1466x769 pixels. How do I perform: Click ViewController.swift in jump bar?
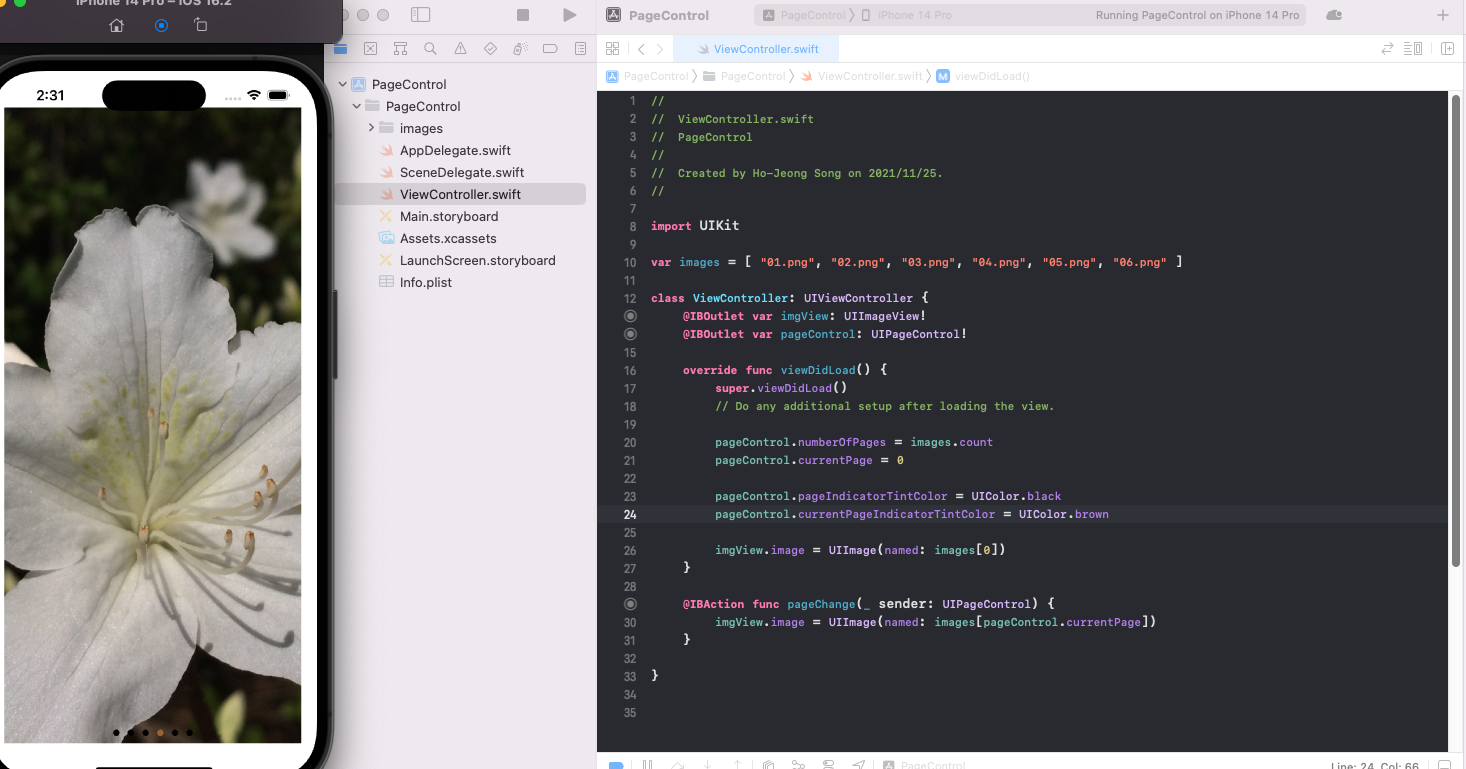pyautogui.click(x=861, y=76)
